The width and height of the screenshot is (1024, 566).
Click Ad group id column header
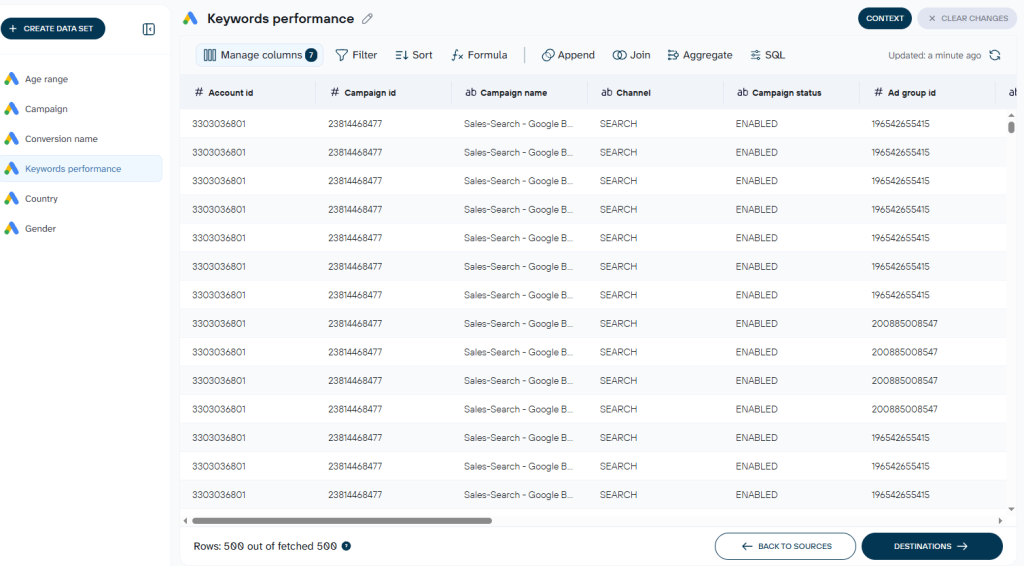point(927,93)
